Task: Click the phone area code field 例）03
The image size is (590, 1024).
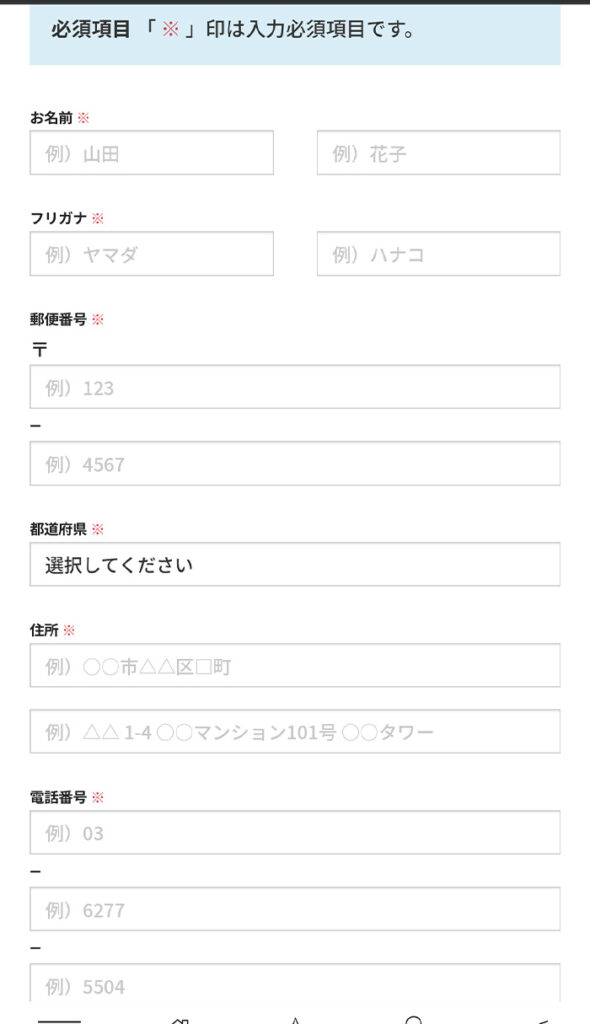Action: (295, 832)
